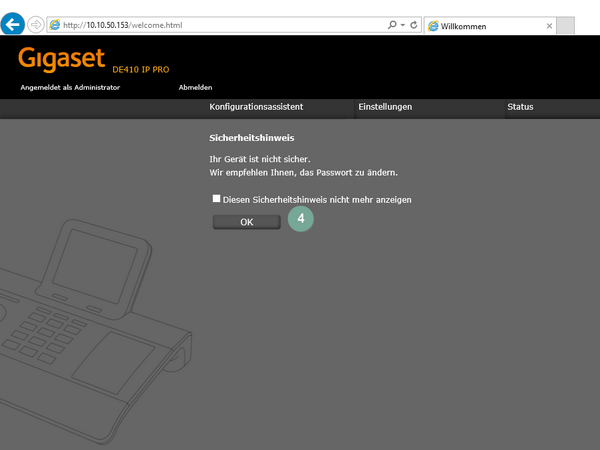The image size is (600, 450).
Task: Open the Konfigurationsassistent menu
Action: coord(256,107)
